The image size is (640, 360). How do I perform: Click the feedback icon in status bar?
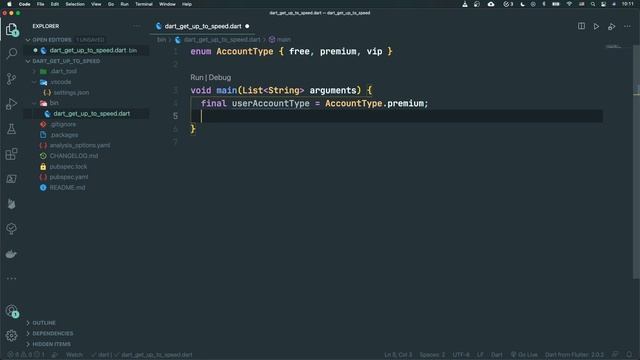pyautogui.click(x=615, y=354)
